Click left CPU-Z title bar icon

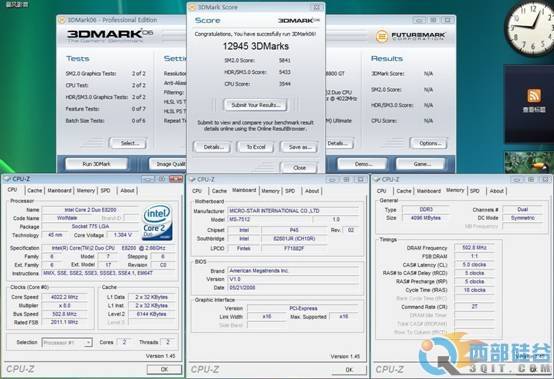[x=7, y=179]
